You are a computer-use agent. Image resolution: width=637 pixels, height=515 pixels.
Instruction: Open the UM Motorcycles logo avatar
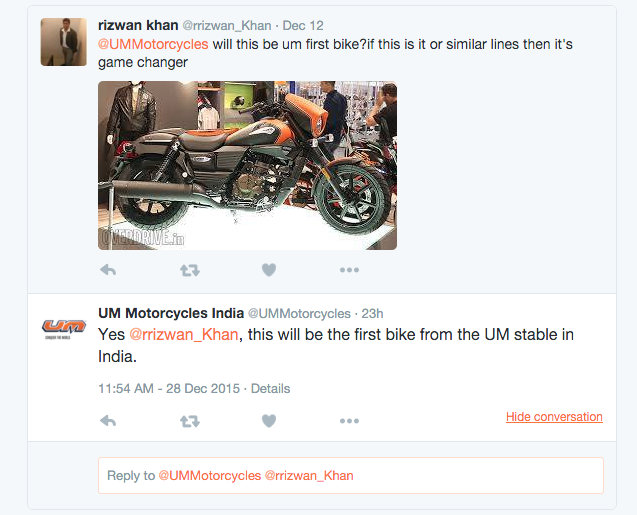[63, 328]
